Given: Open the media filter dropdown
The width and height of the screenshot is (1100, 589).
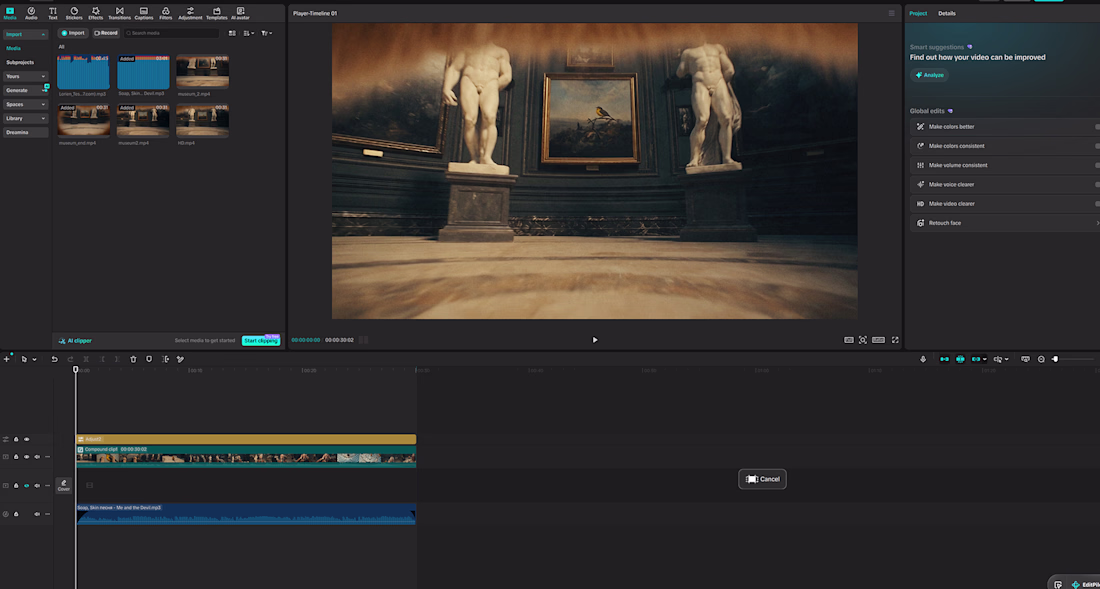Looking at the screenshot, I should click(267, 33).
